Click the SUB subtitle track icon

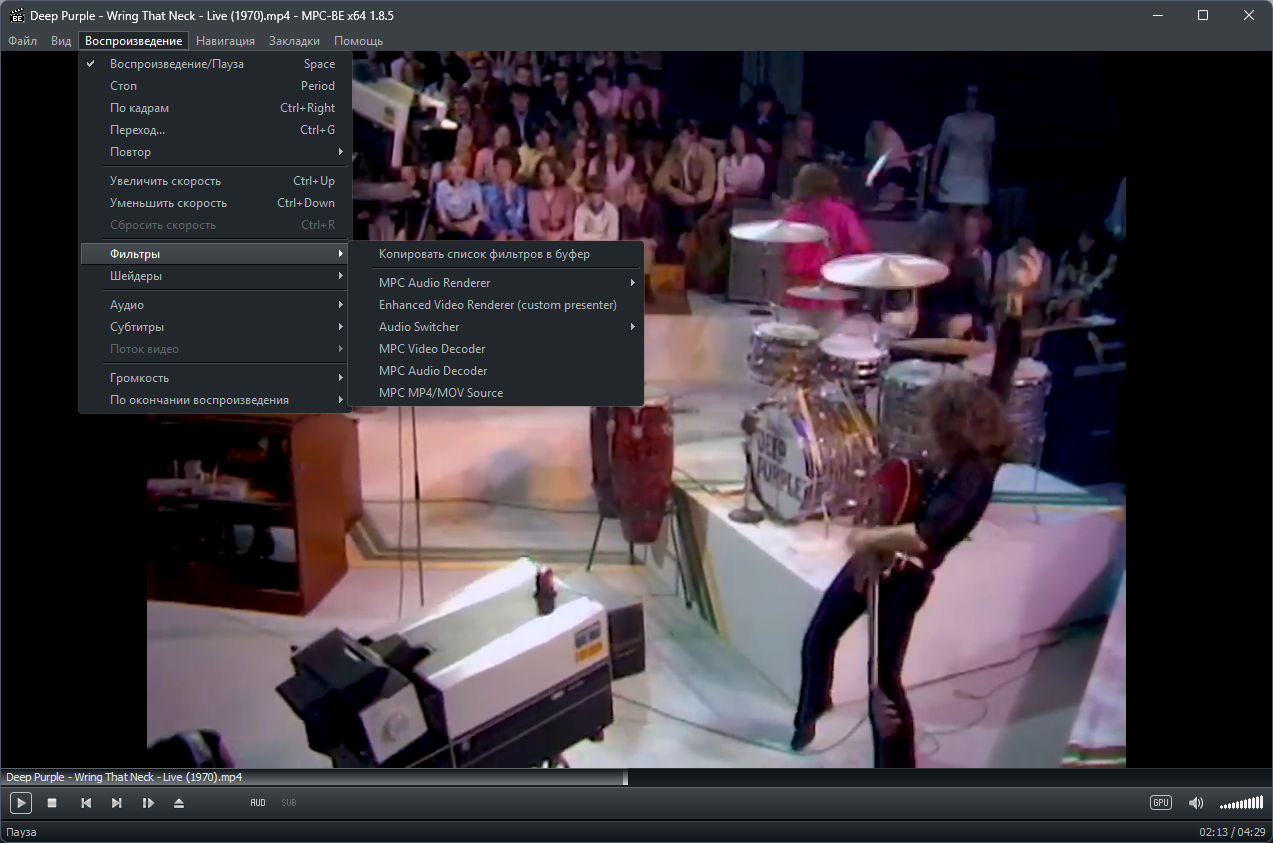point(288,803)
